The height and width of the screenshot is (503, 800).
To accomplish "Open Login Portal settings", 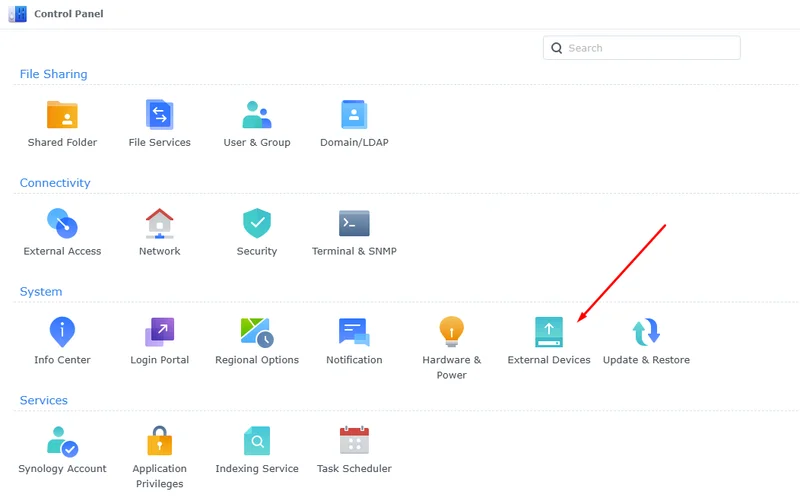I will click(x=160, y=332).
